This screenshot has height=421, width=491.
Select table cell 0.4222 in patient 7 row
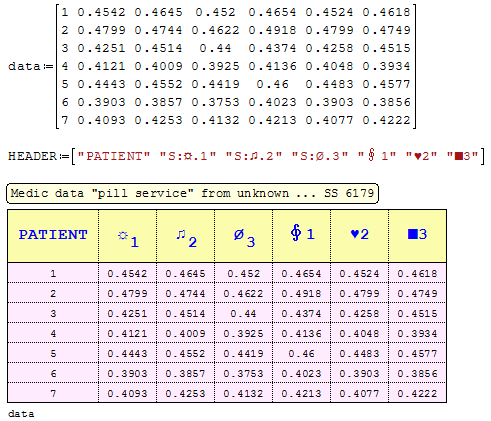click(417, 394)
